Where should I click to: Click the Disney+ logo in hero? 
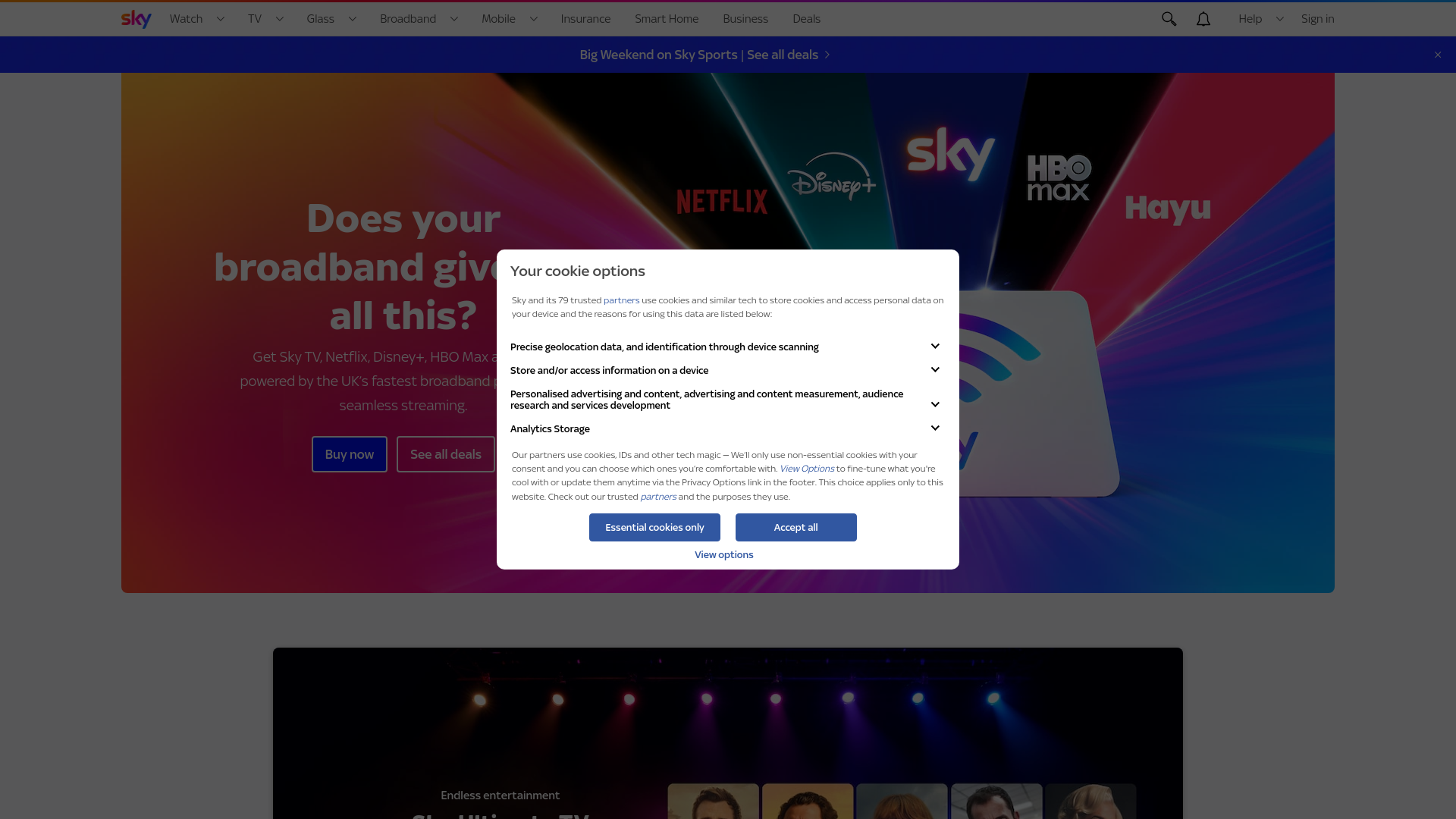(831, 176)
